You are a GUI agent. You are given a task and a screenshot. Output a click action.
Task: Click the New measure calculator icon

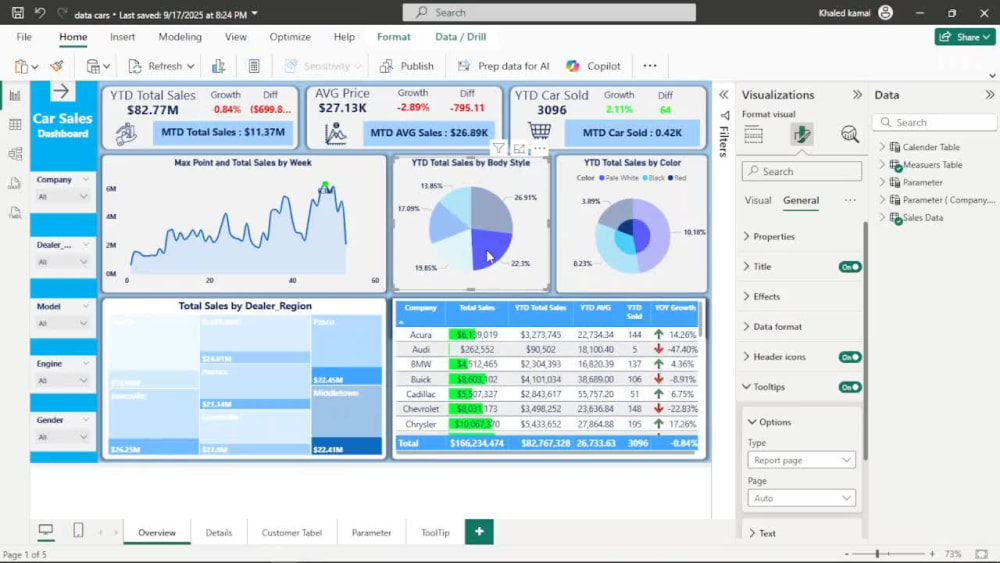254,66
